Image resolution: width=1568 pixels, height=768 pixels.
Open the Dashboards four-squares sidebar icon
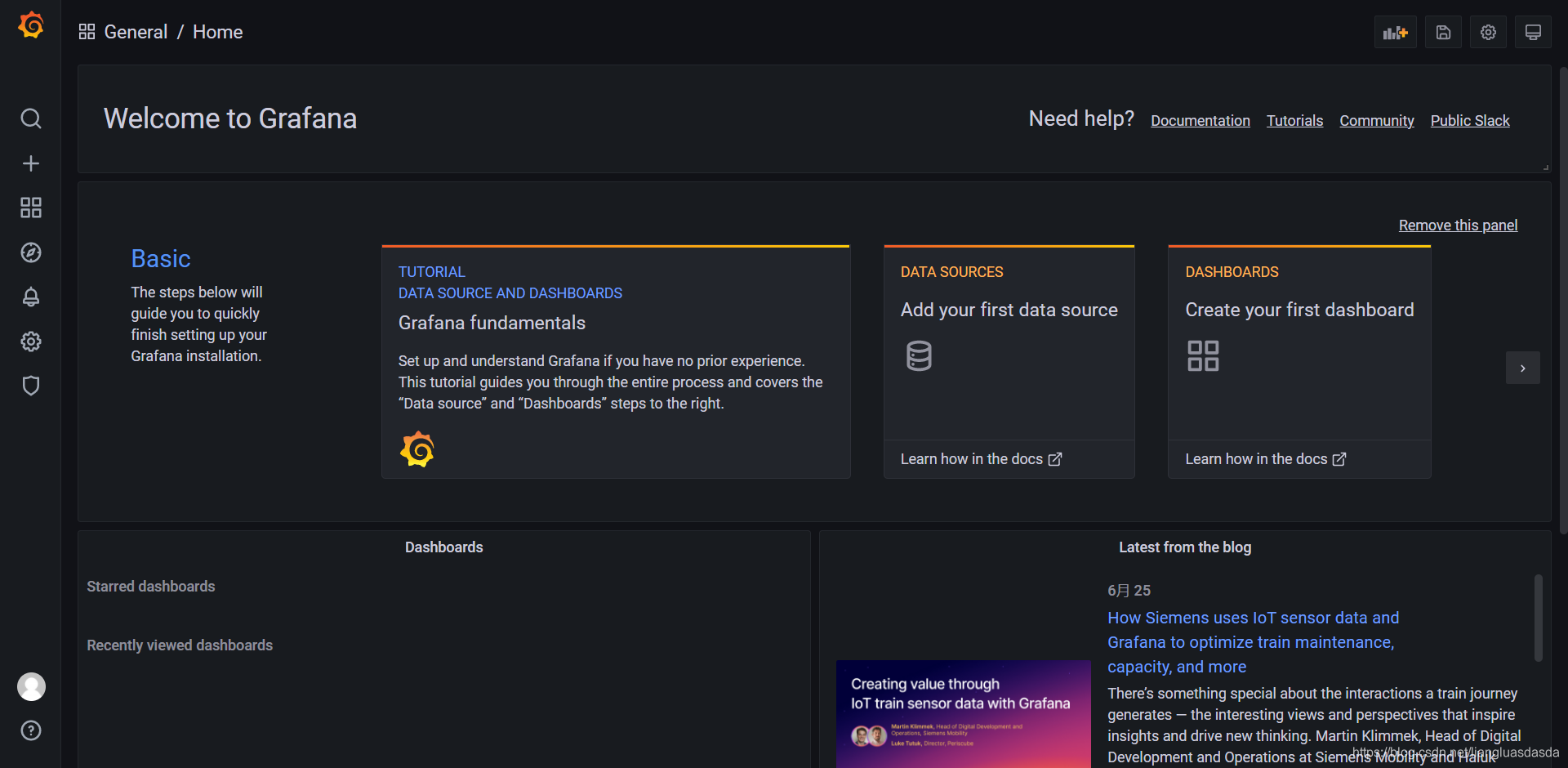(x=31, y=208)
